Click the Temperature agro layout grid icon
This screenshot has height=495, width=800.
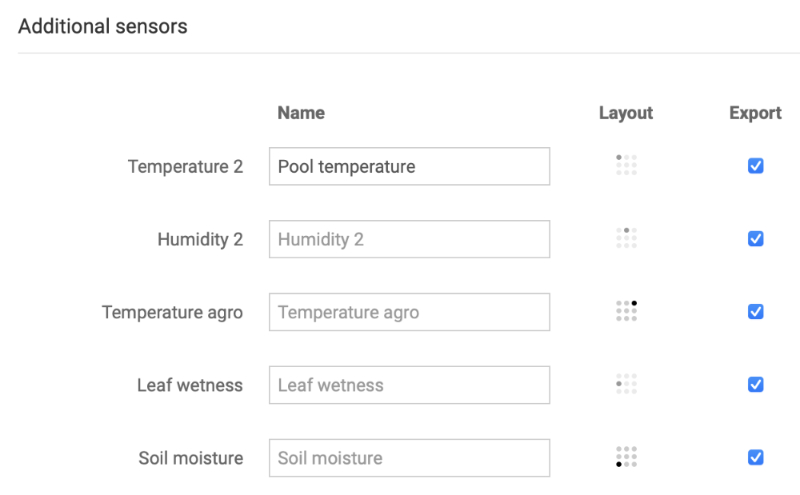[626, 311]
